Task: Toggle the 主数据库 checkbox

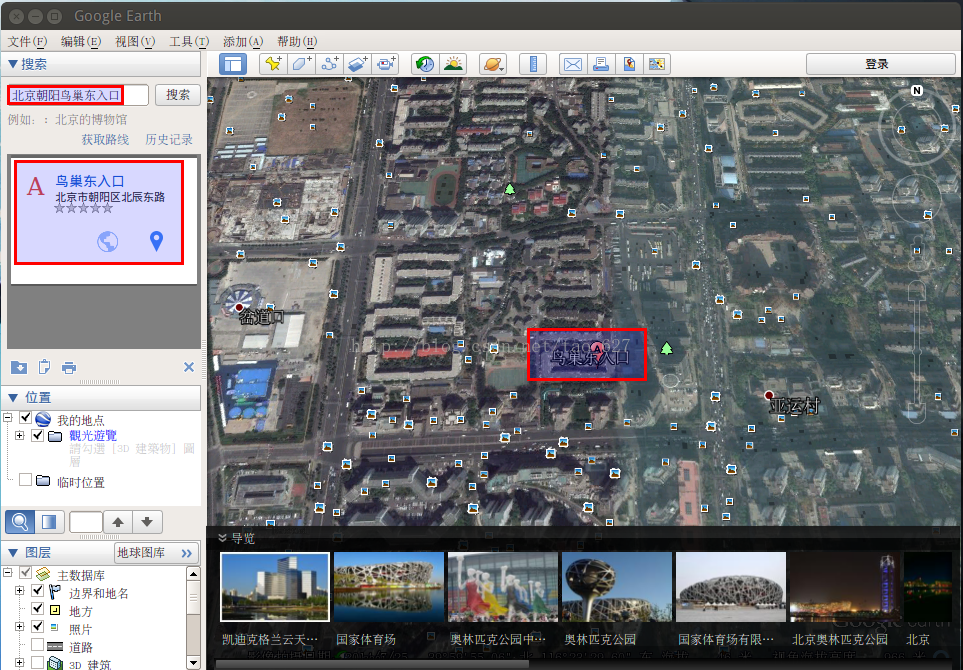Action: coord(25,572)
